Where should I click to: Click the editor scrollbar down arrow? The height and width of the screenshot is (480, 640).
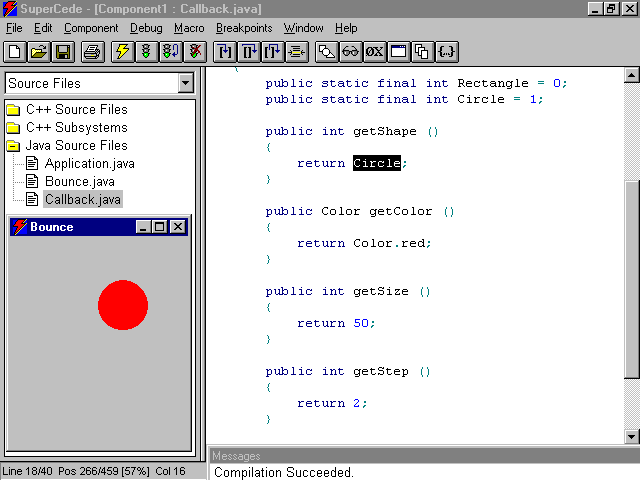[x=631, y=437]
